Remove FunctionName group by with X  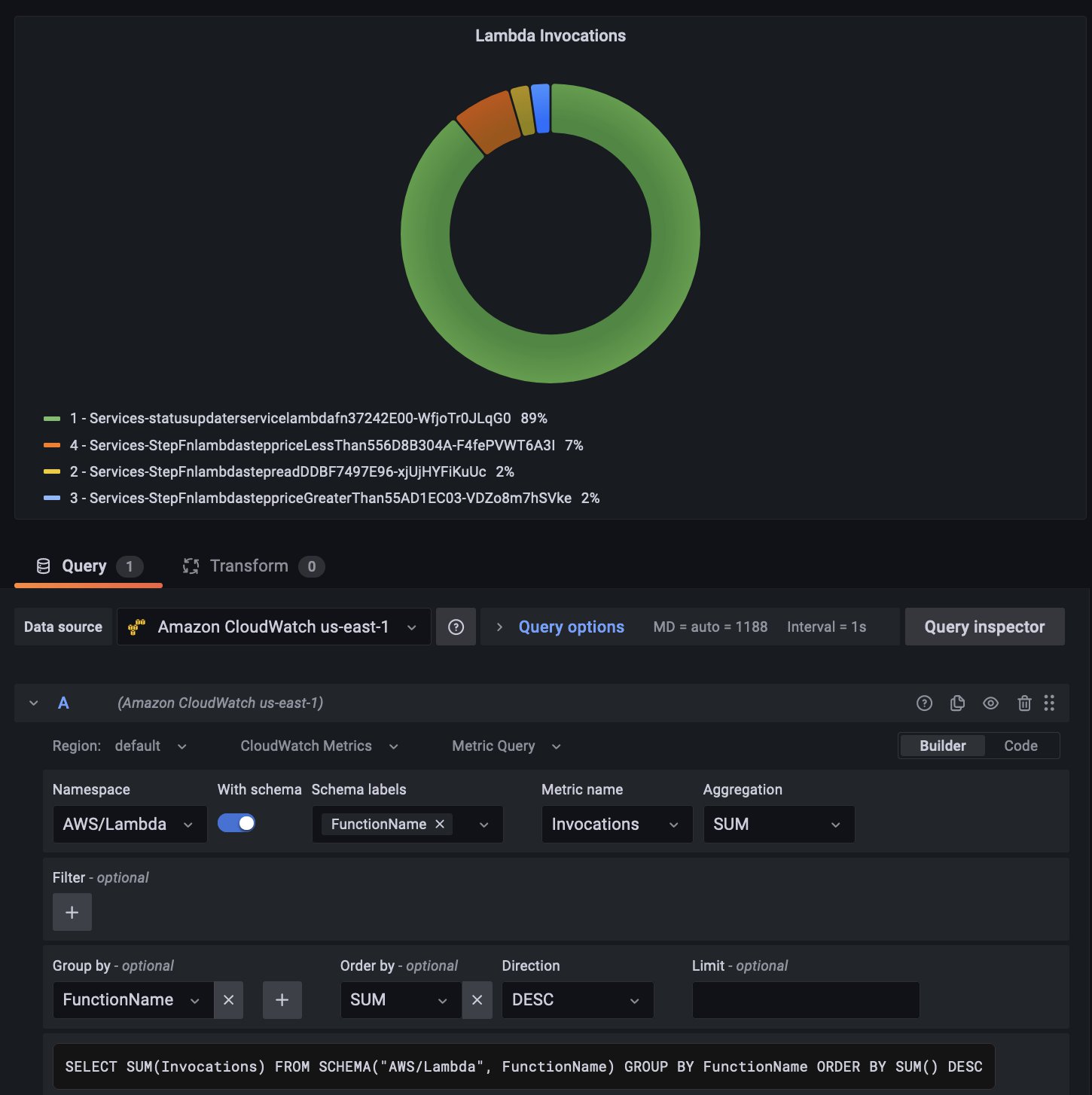(228, 999)
